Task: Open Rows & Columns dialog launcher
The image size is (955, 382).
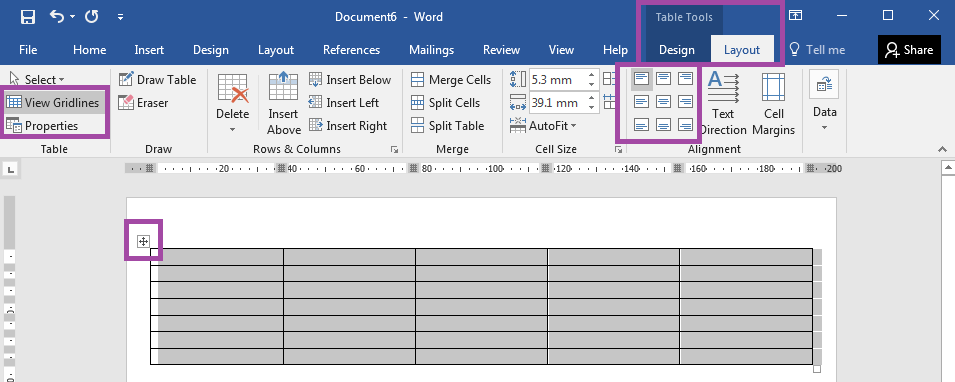Action: point(394,149)
